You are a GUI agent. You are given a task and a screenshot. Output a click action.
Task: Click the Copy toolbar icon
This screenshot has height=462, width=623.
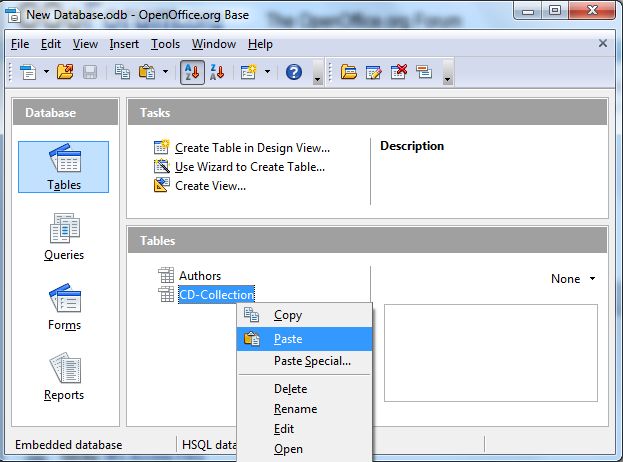click(122, 72)
